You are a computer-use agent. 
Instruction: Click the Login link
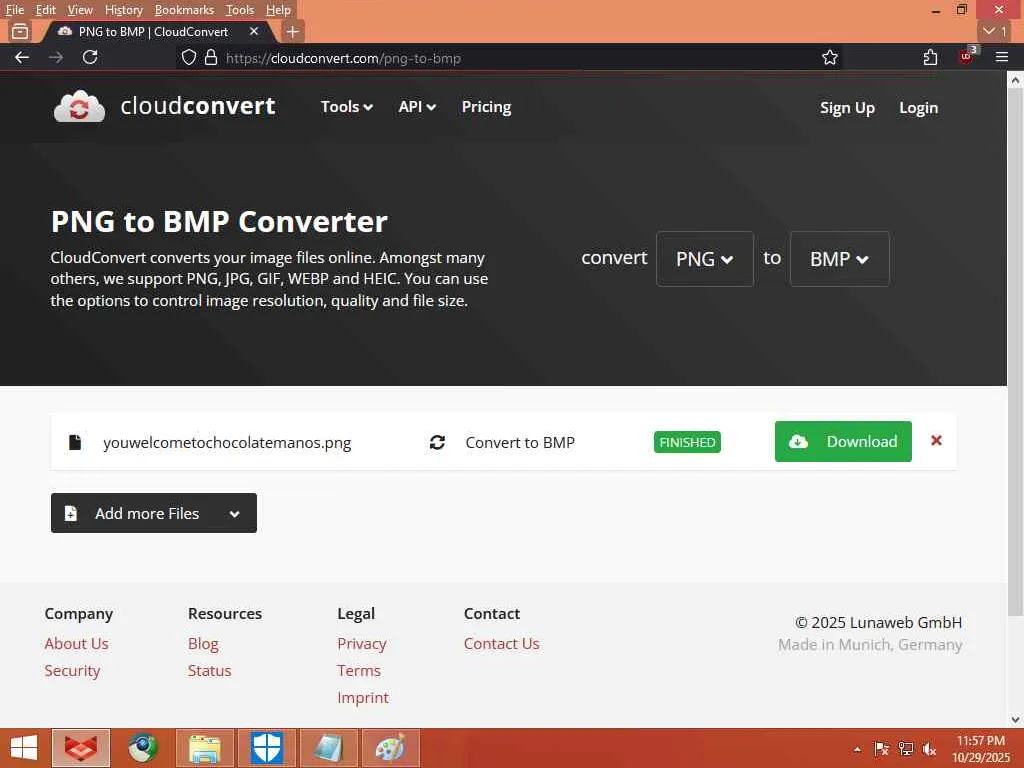pos(918,108)
